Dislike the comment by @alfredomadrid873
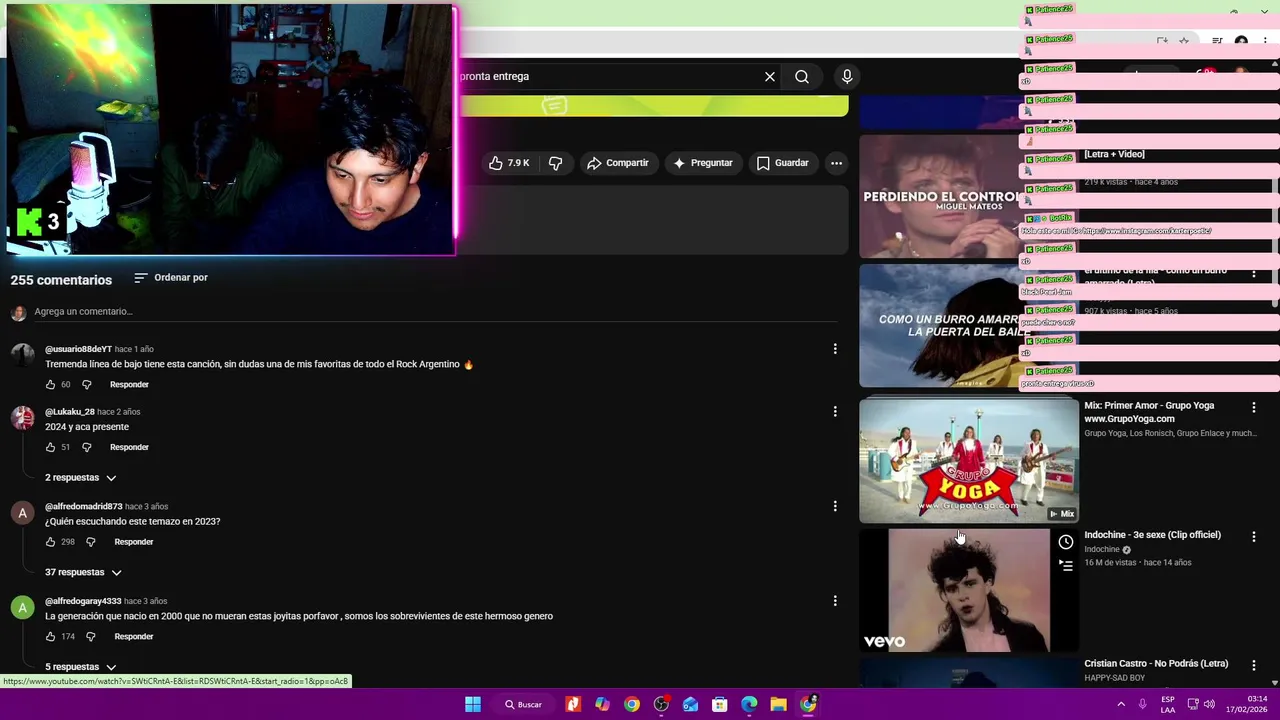Image resolution: width=1280 pixels, height=720 pixels. (91, 542)
